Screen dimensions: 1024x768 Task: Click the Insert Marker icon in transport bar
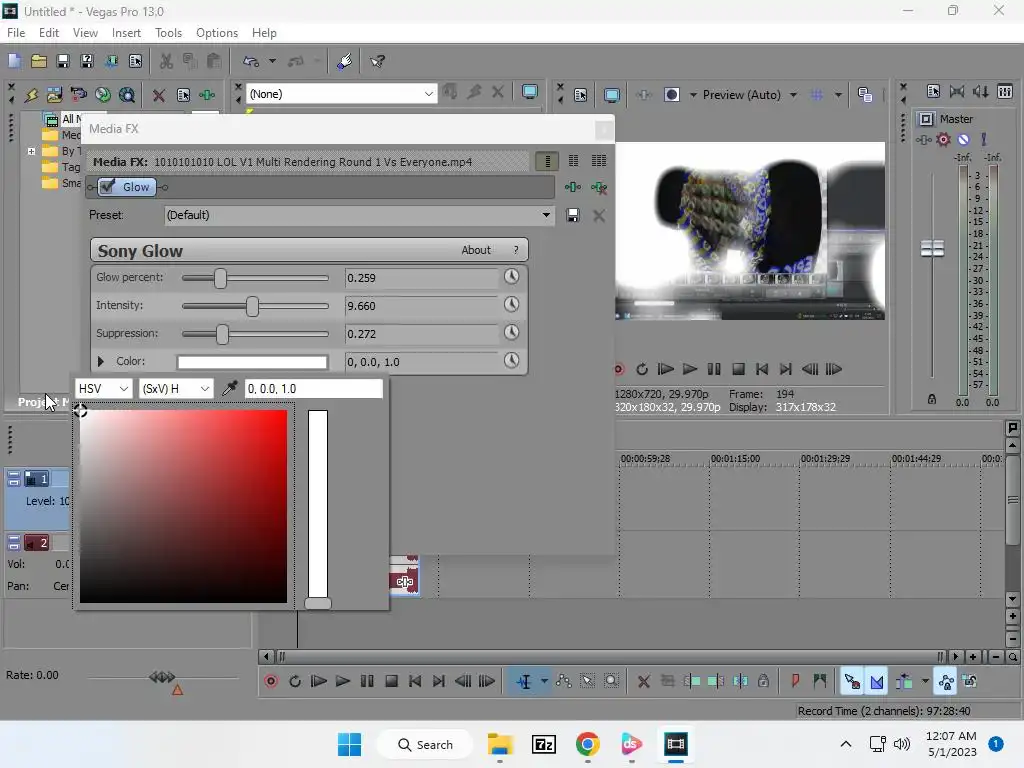coord(795,681)
